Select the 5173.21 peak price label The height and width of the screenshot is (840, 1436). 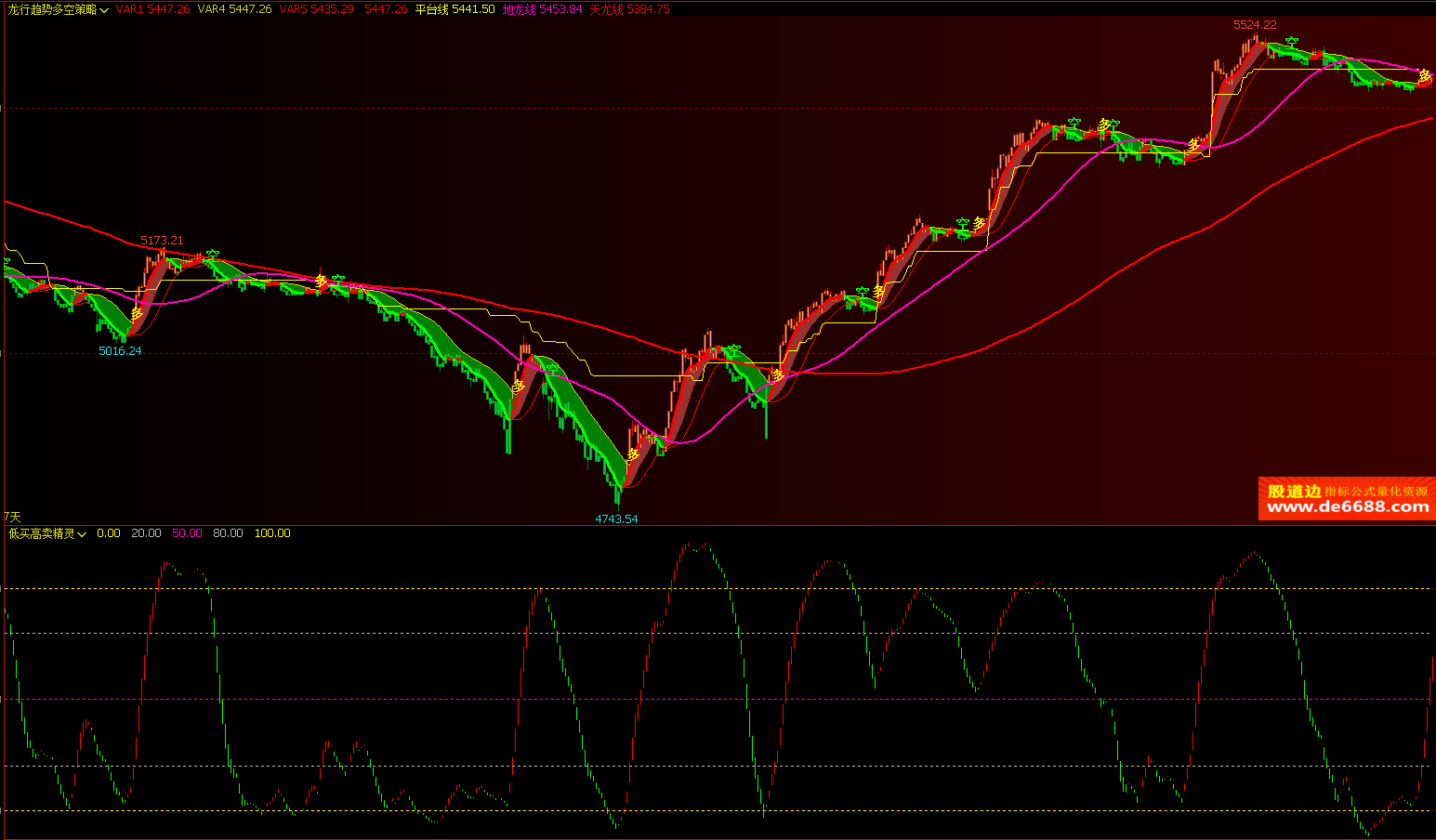162,241
